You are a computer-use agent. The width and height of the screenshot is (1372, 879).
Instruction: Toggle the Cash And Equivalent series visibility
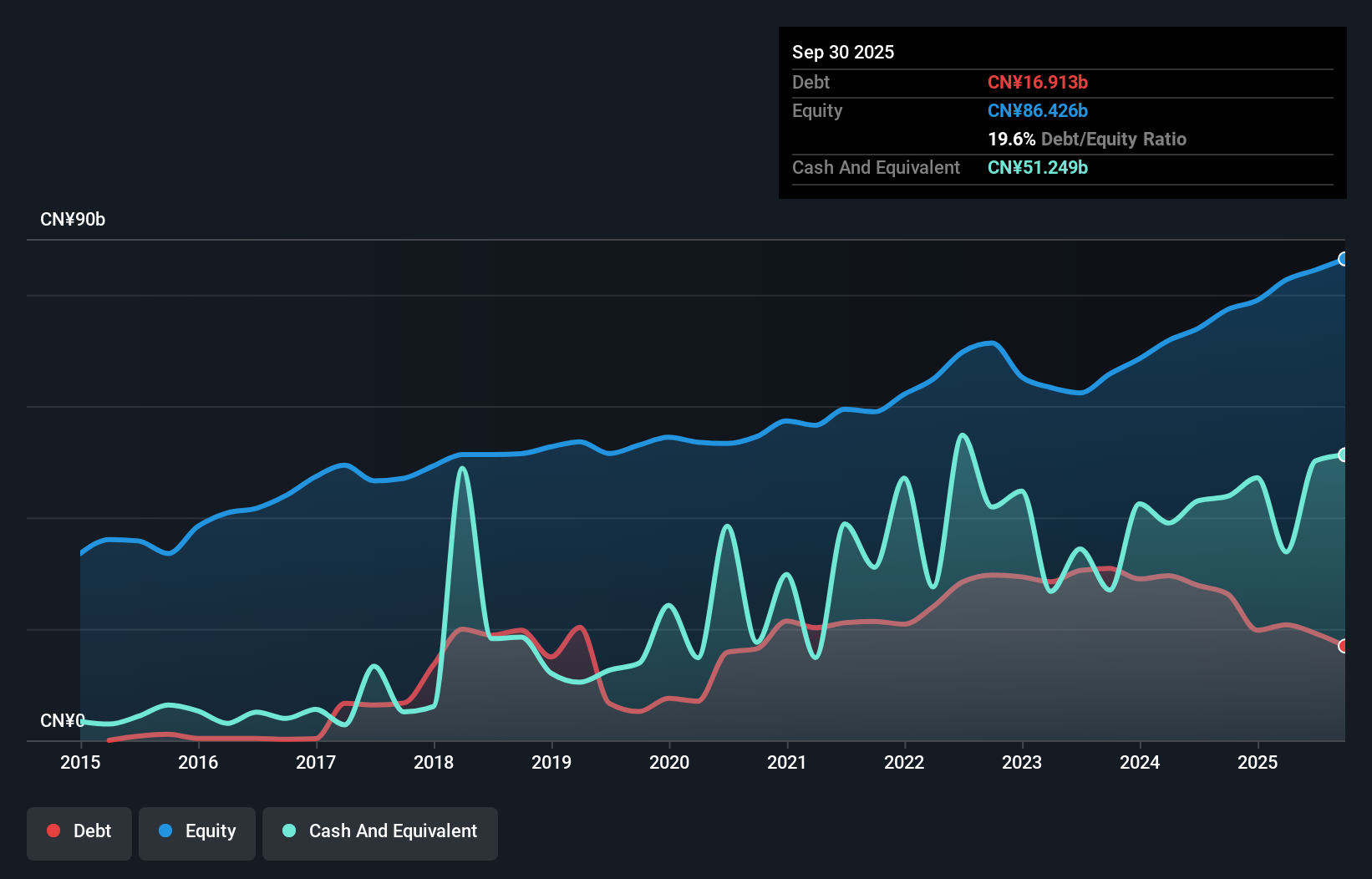380,831
